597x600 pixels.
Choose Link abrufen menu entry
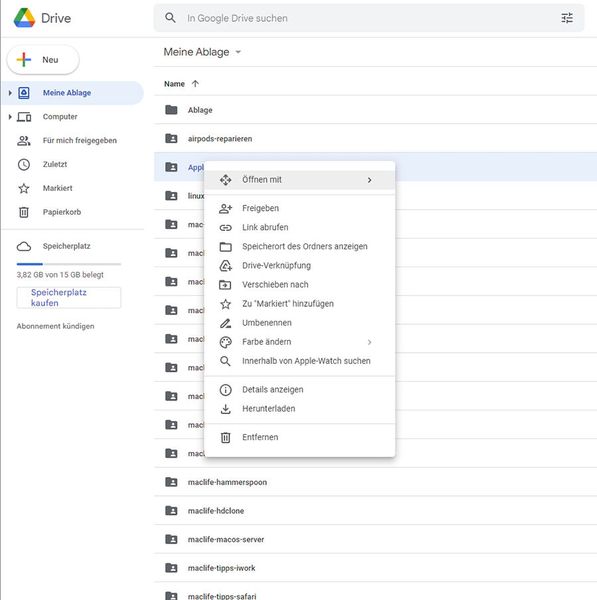point(300,227)
